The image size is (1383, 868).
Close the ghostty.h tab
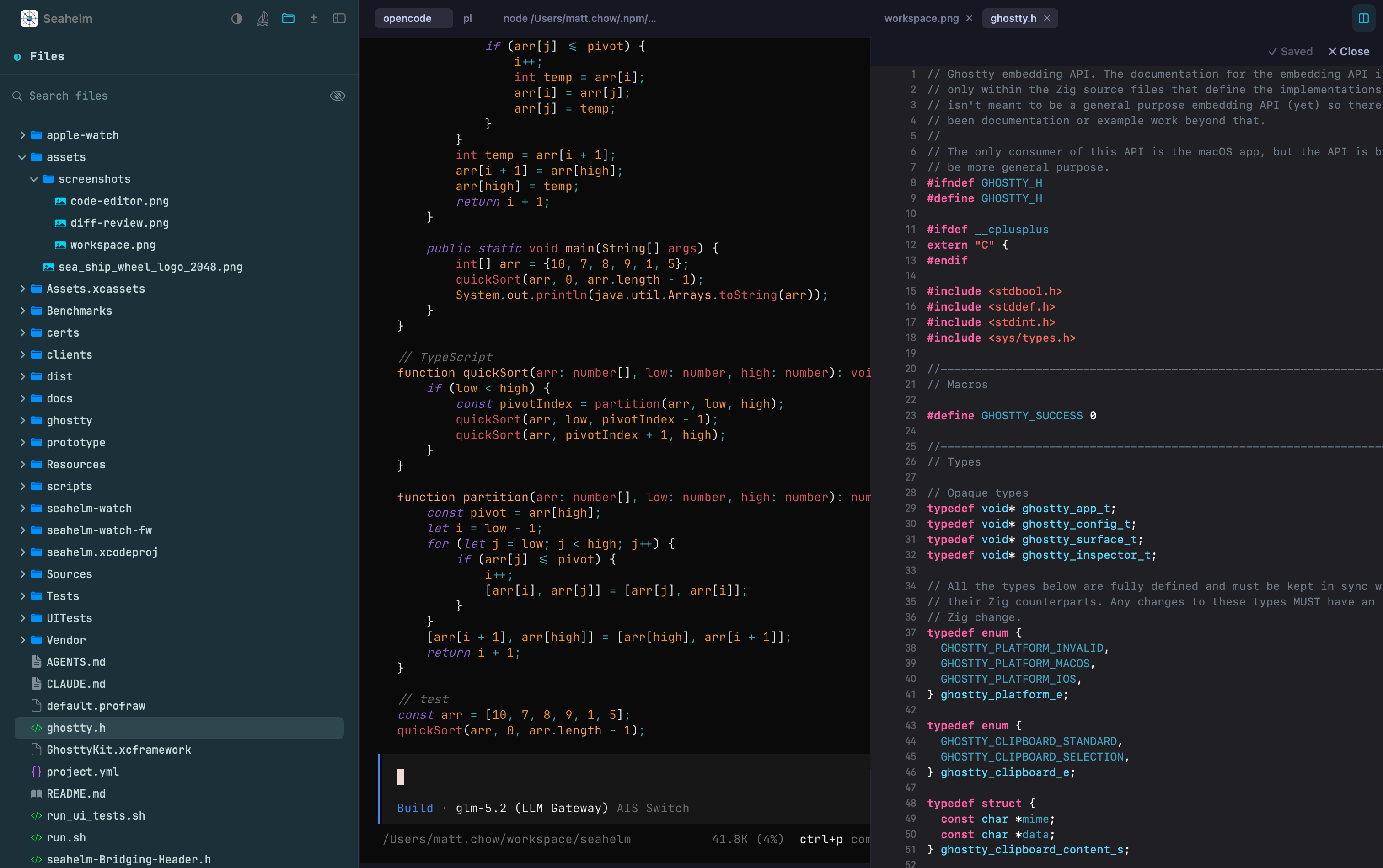pyautogui.click(x=1046, y=18)
